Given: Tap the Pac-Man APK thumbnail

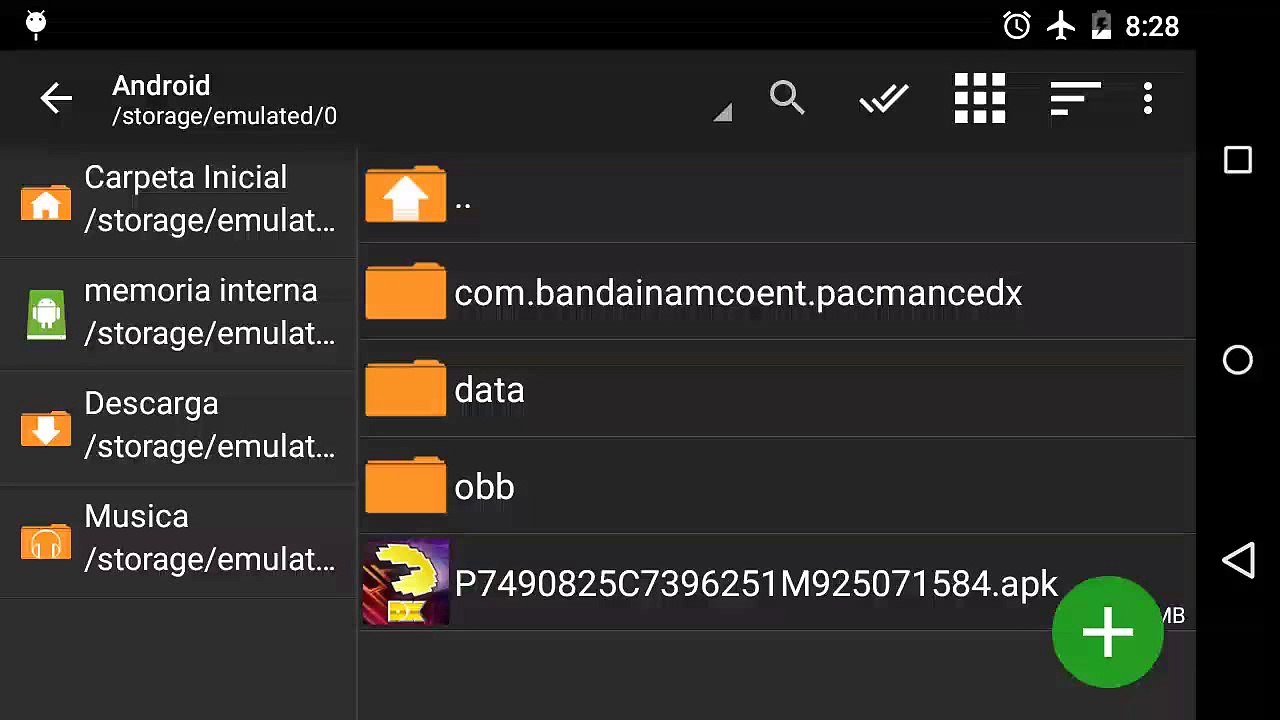Looking at the screenshot, I should (406, 583).
